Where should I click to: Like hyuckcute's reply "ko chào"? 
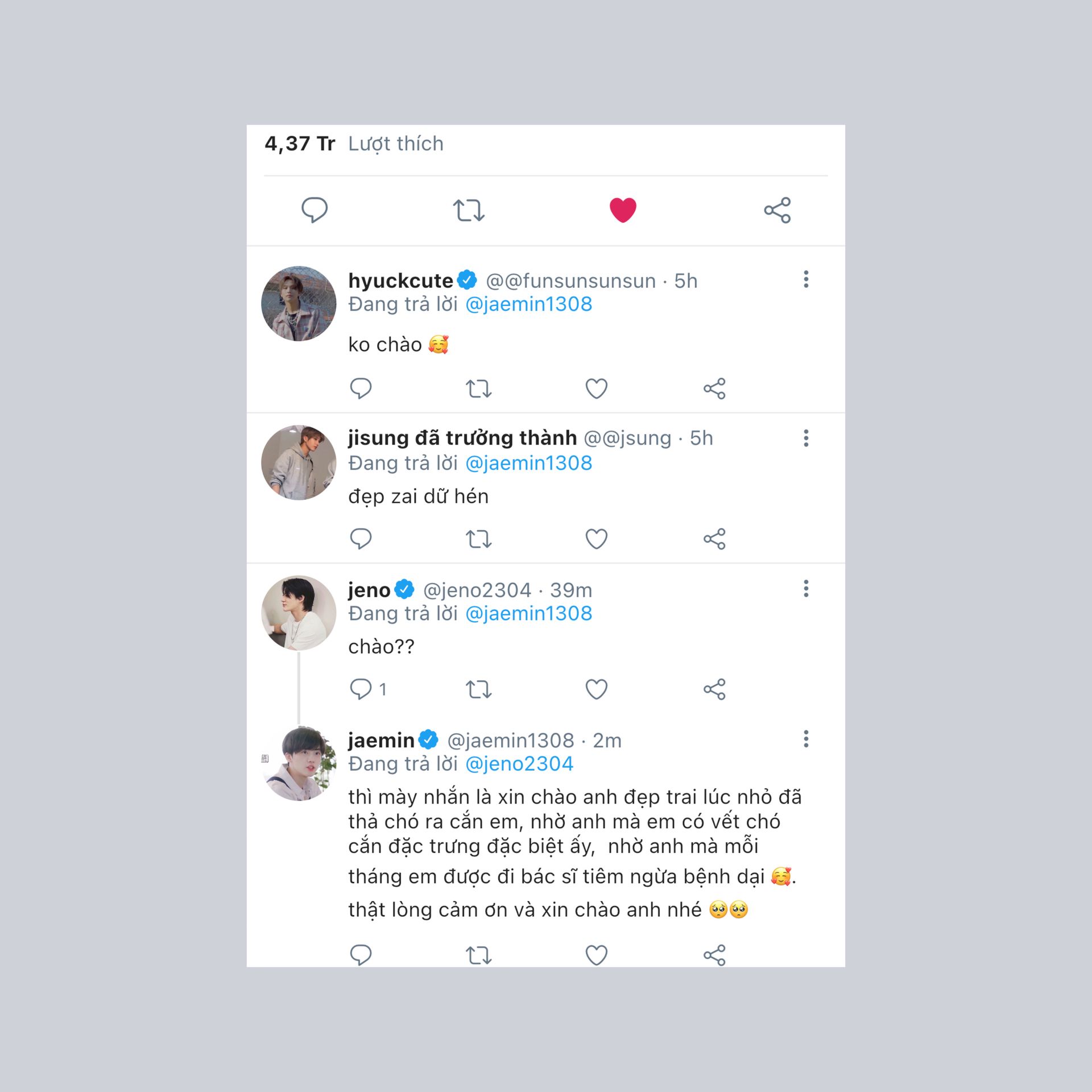[x=596, y=389]
